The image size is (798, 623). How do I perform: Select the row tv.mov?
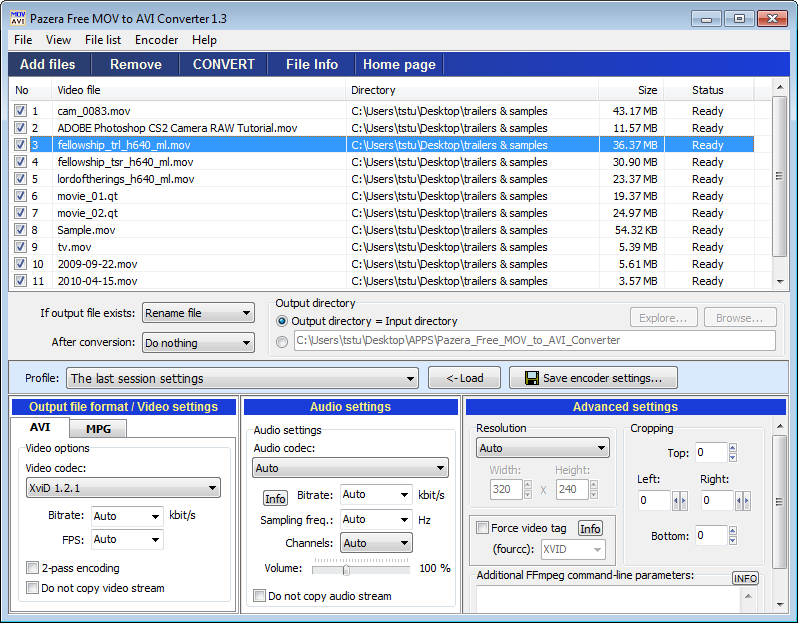pos(382,247)
